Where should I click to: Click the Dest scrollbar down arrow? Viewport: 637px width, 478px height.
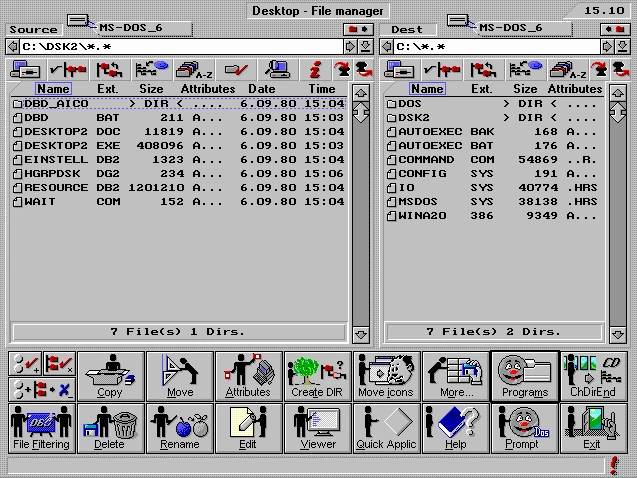[x=618, y=335]
